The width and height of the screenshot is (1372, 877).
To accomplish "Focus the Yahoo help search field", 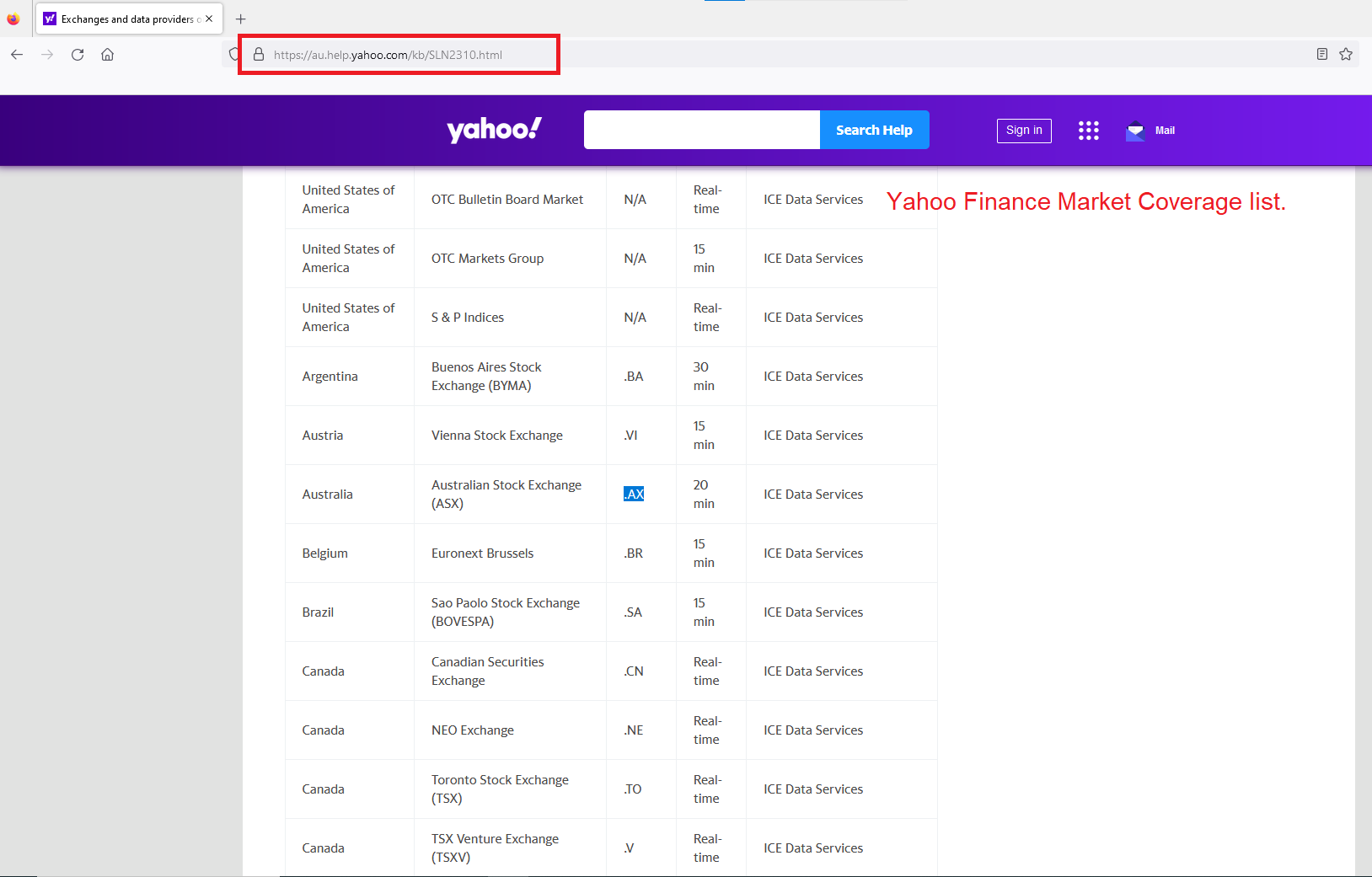I will [x=702, y=130].
